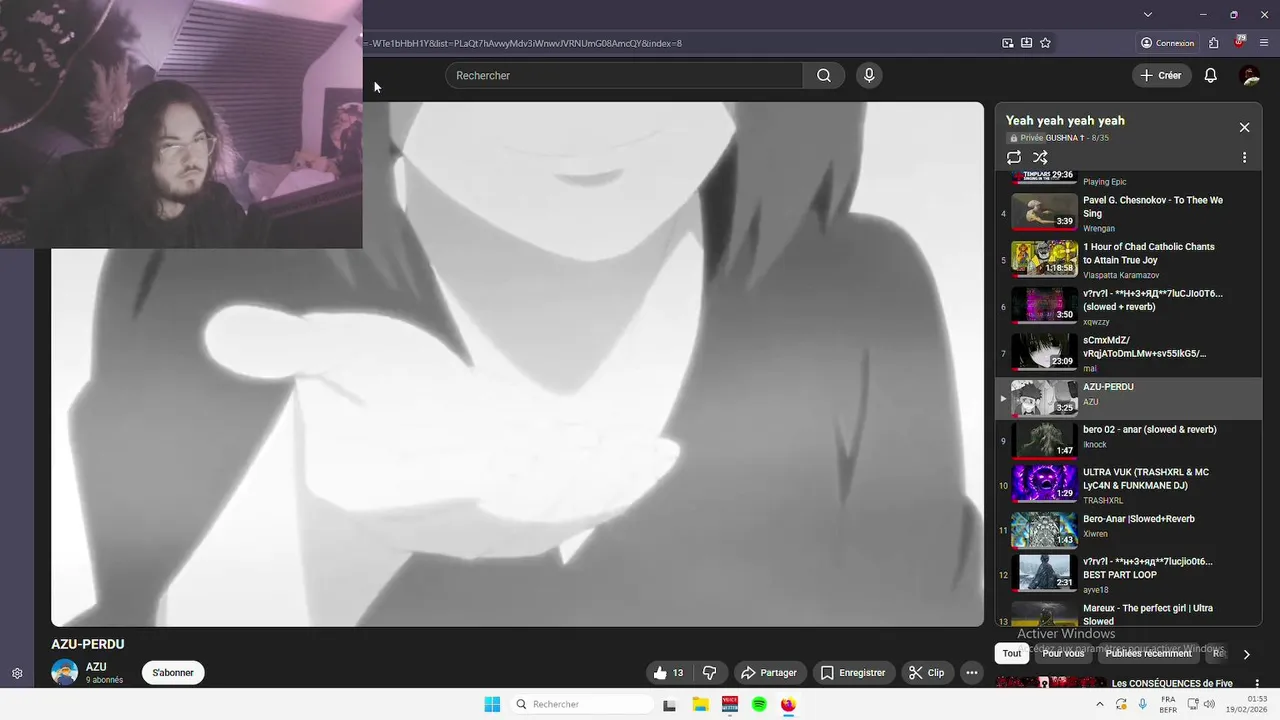Show hidden system tray icons
Image resolution: width=1280 pixels, height=720 pixels.
[1100, 704]
